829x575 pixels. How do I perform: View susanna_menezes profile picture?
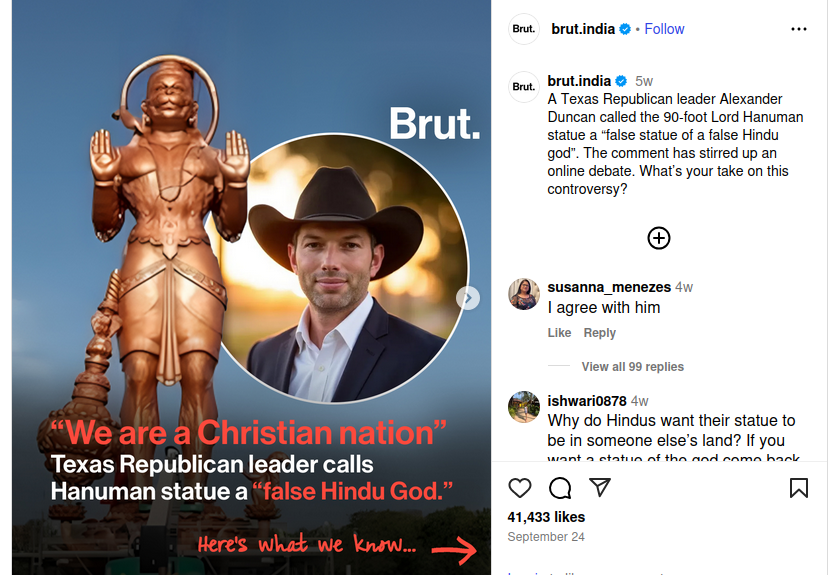(524, 294)
